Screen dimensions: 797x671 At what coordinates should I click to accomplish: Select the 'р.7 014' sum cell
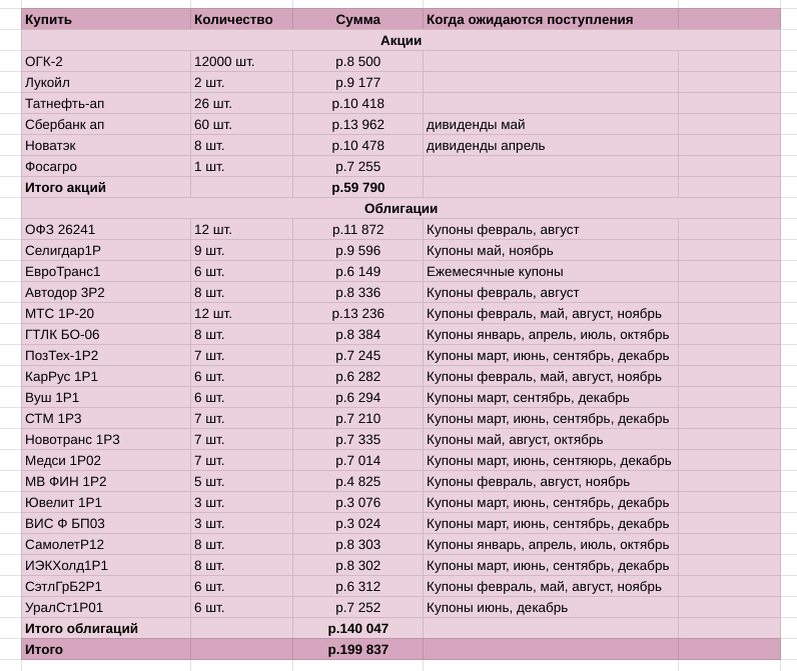pos(358,461)
